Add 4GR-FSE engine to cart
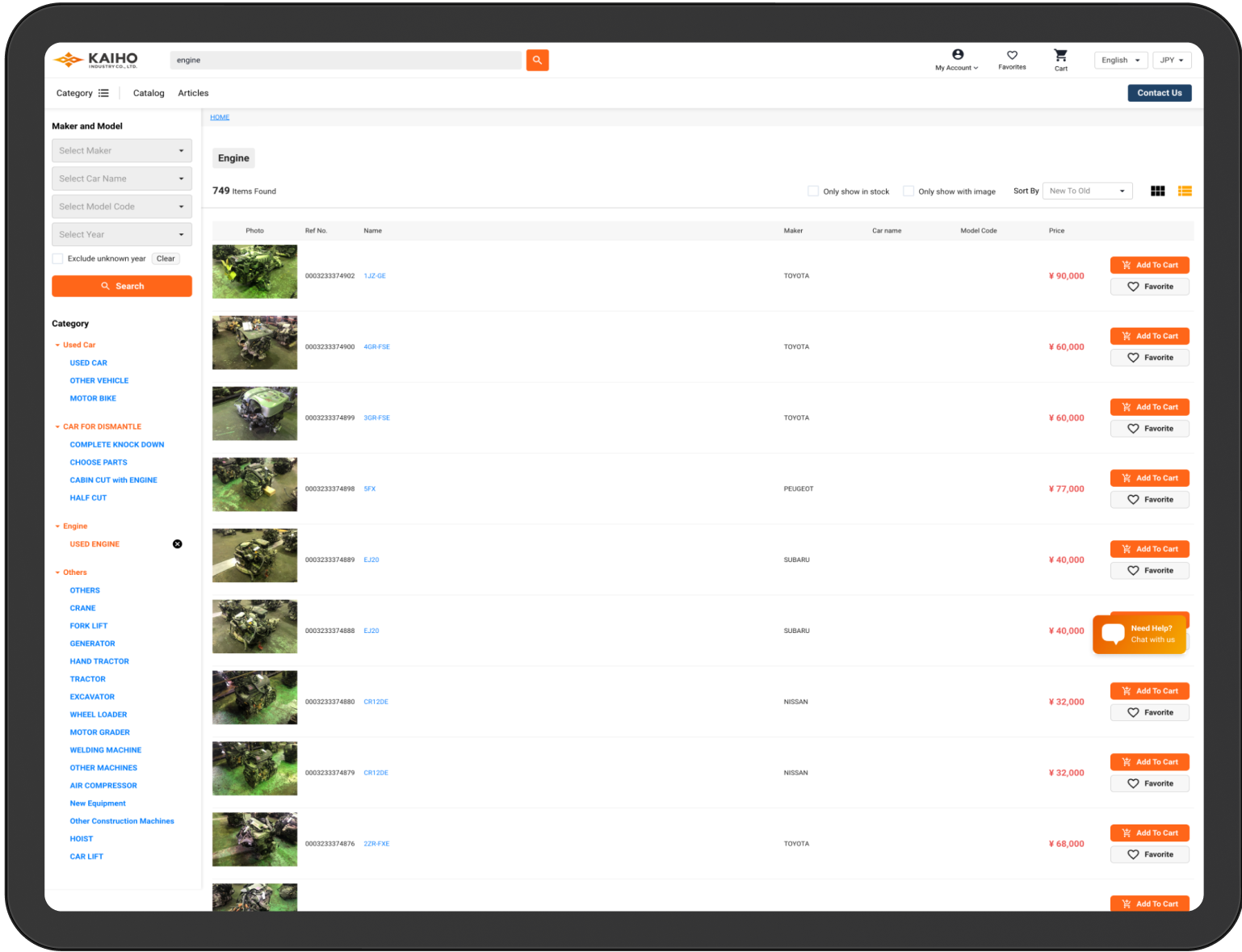Image resolution: width=1242 pixels, height=952 pixels. tap(1149, 336)
